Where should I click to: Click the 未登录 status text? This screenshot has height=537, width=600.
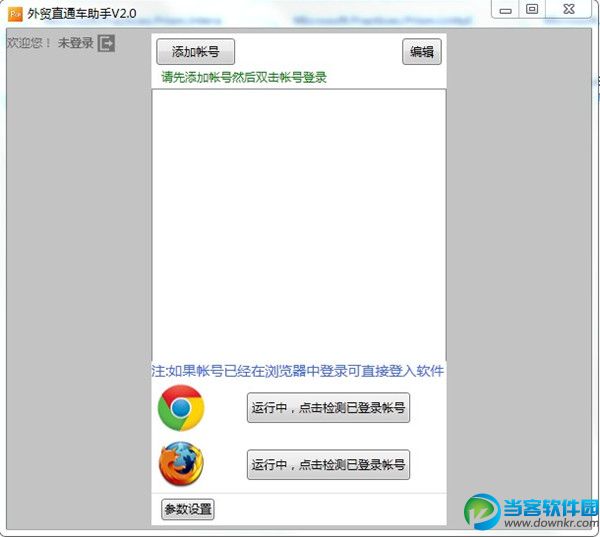coord(76,43)
